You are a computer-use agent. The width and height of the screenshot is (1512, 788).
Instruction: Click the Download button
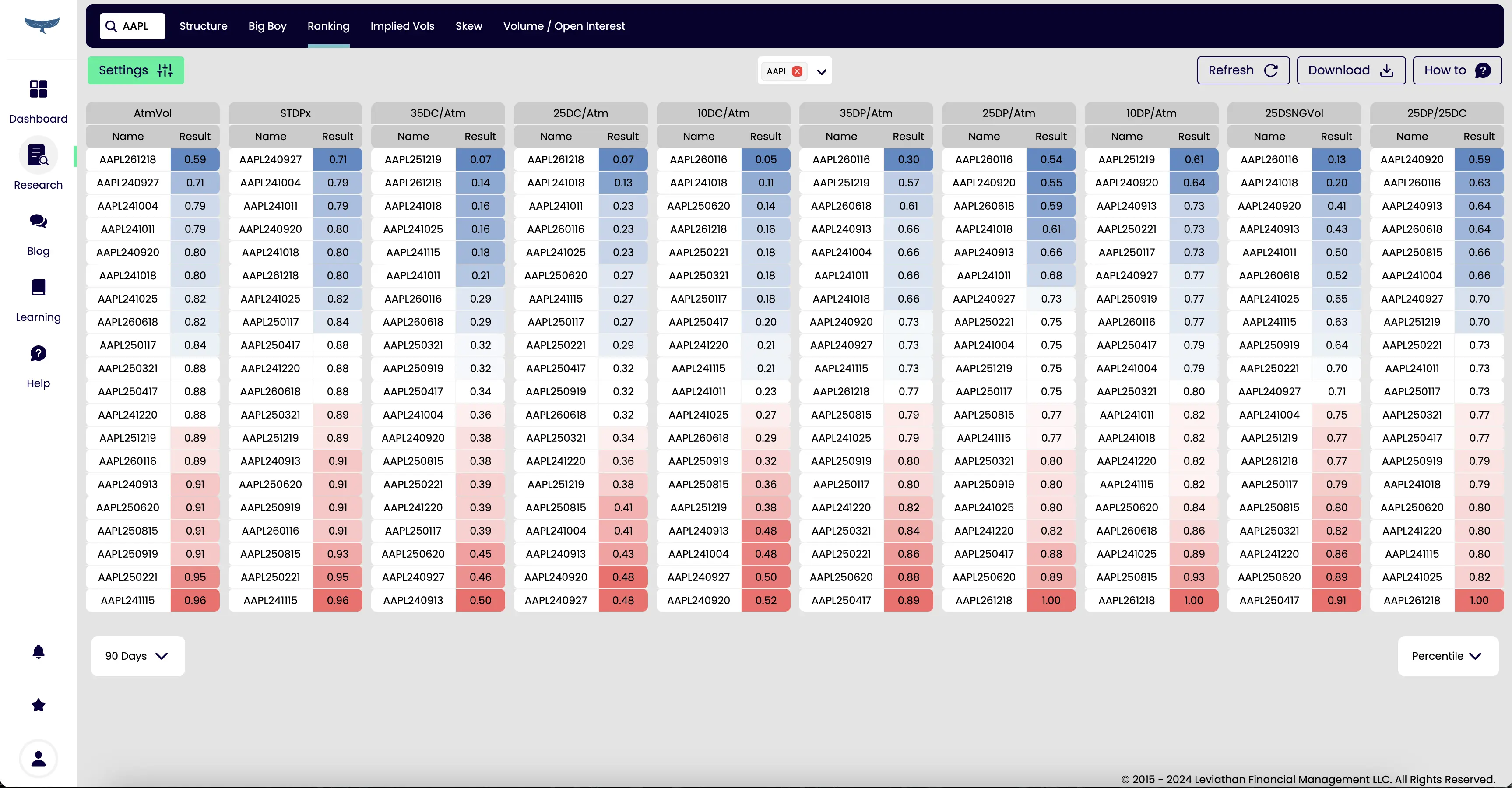point(1350,70)
